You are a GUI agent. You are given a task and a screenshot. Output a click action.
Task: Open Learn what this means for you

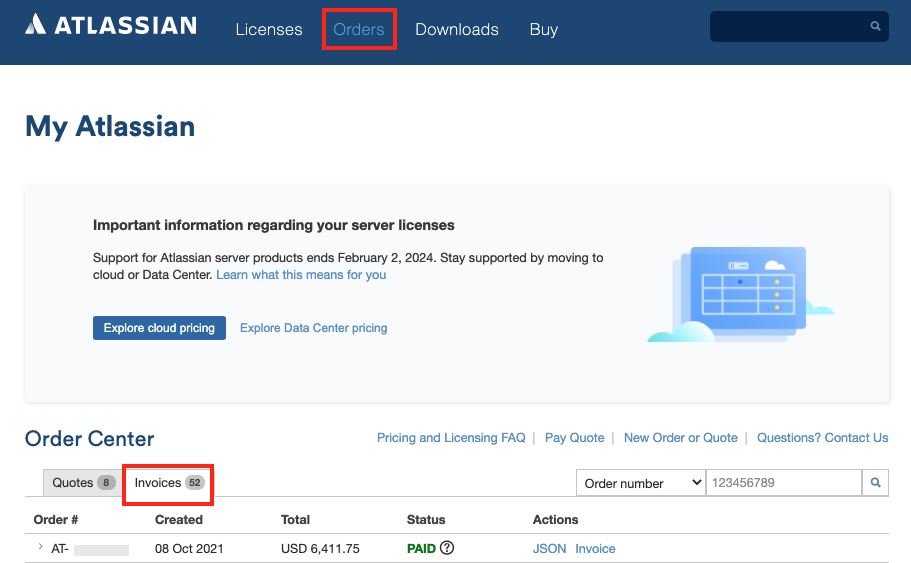(301, 275)
